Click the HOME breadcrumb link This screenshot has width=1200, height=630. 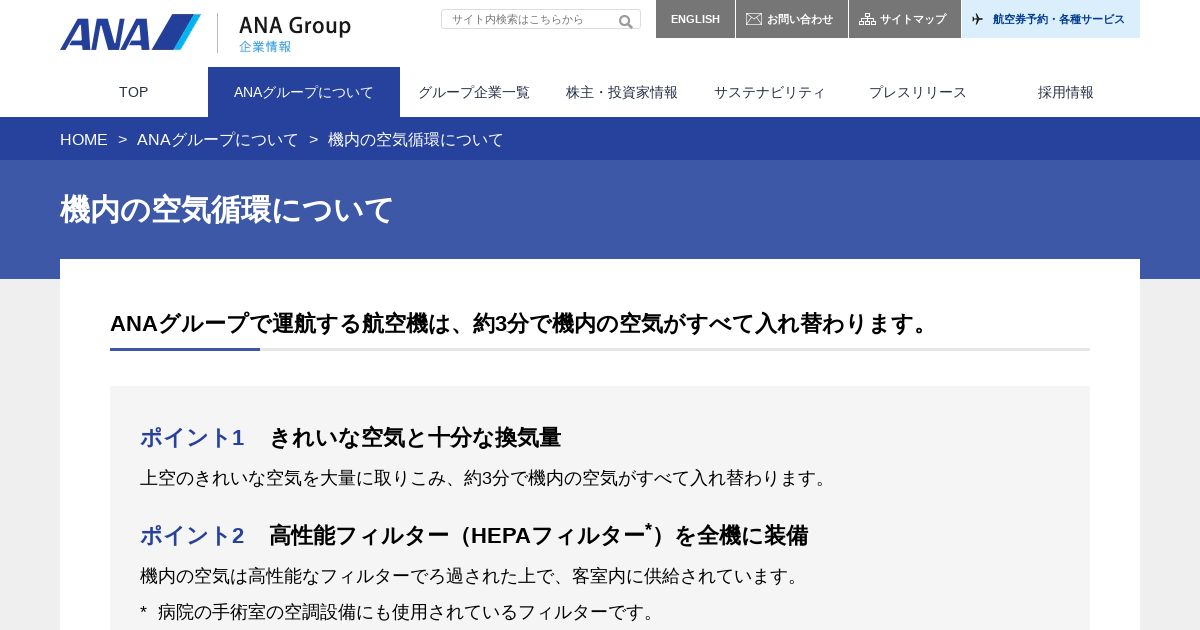(84, 140)
